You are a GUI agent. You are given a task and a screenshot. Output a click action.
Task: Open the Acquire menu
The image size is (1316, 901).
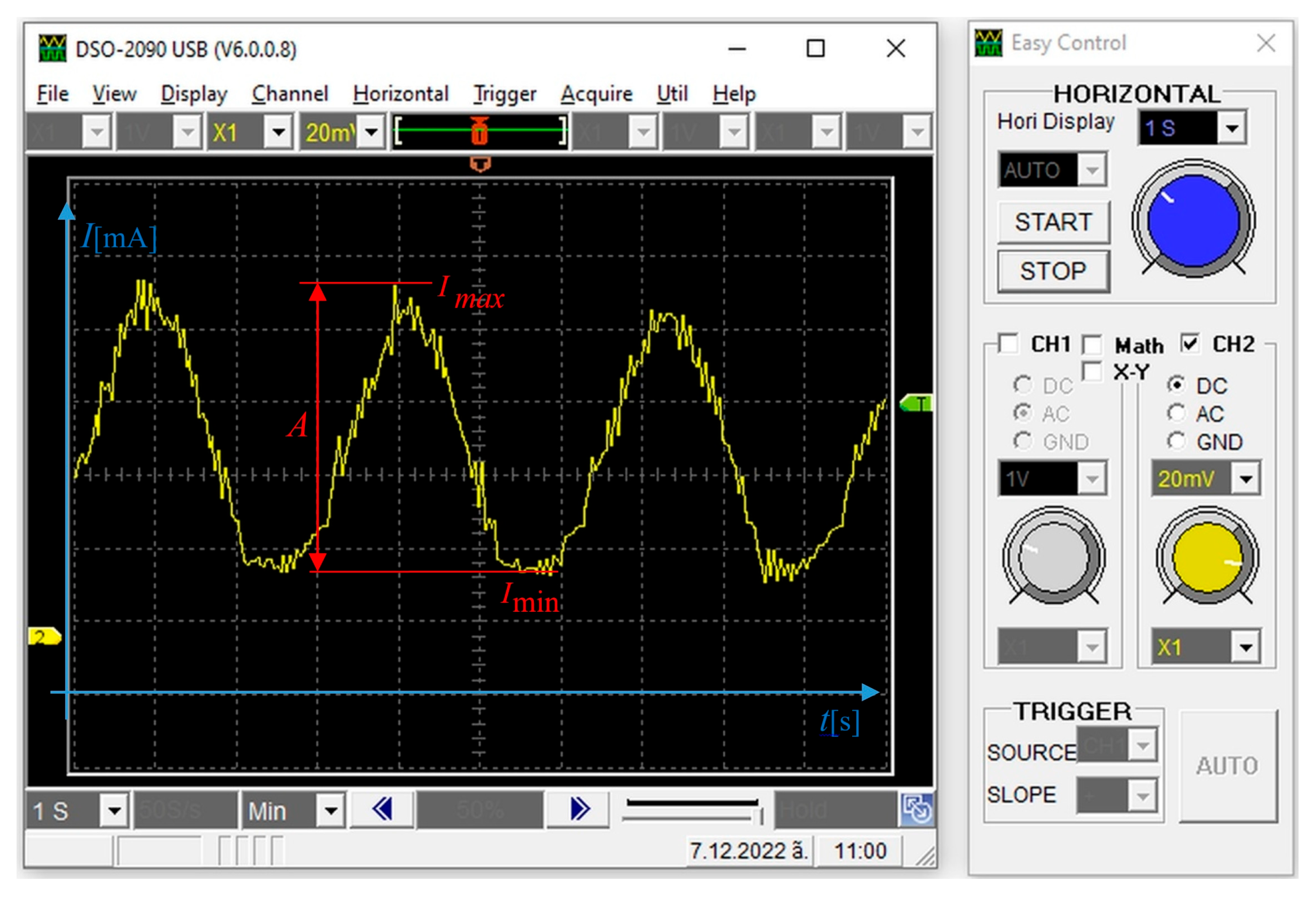coord(596,94)
